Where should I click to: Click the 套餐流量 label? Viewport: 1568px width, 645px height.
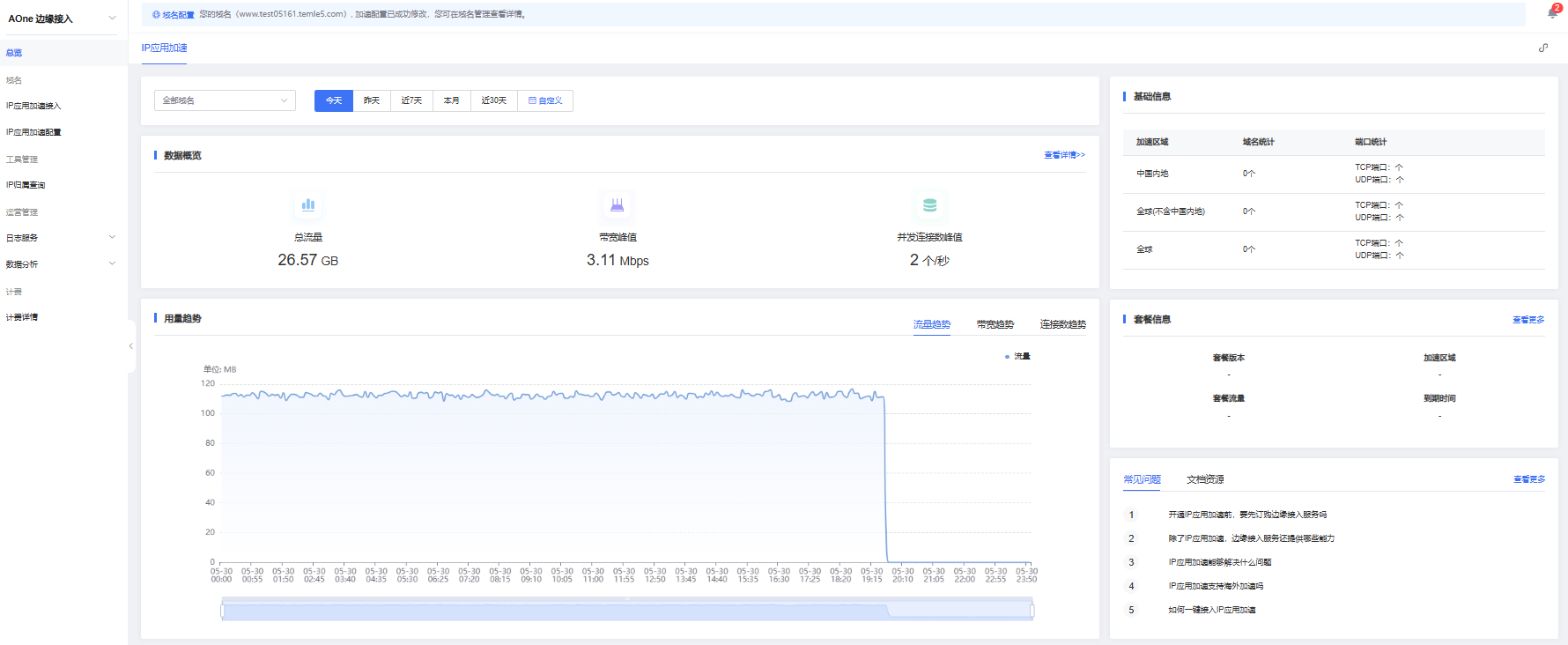[1229, 398]
